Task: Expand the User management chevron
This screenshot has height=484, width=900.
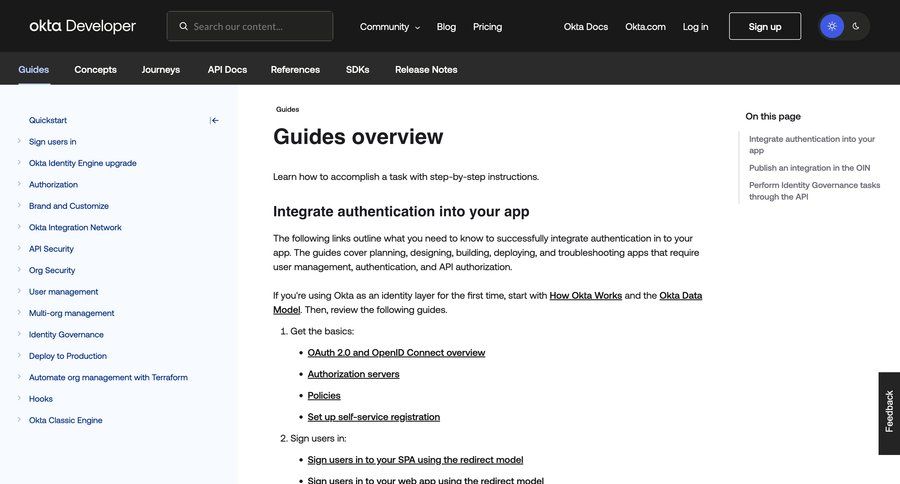Action: (x=19, y=291)
